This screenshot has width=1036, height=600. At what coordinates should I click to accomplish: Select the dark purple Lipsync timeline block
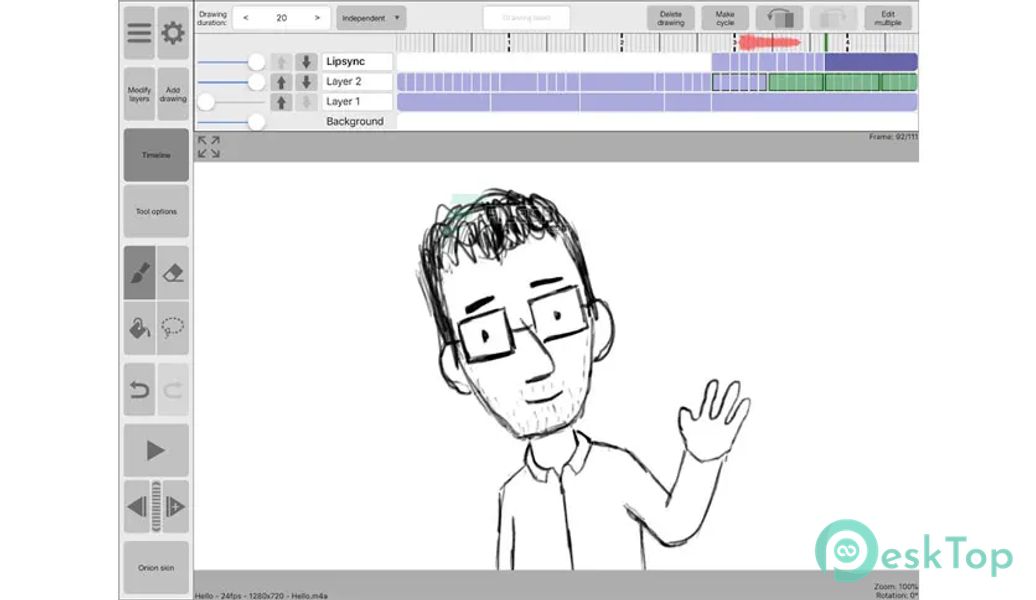tap(871, 62)
